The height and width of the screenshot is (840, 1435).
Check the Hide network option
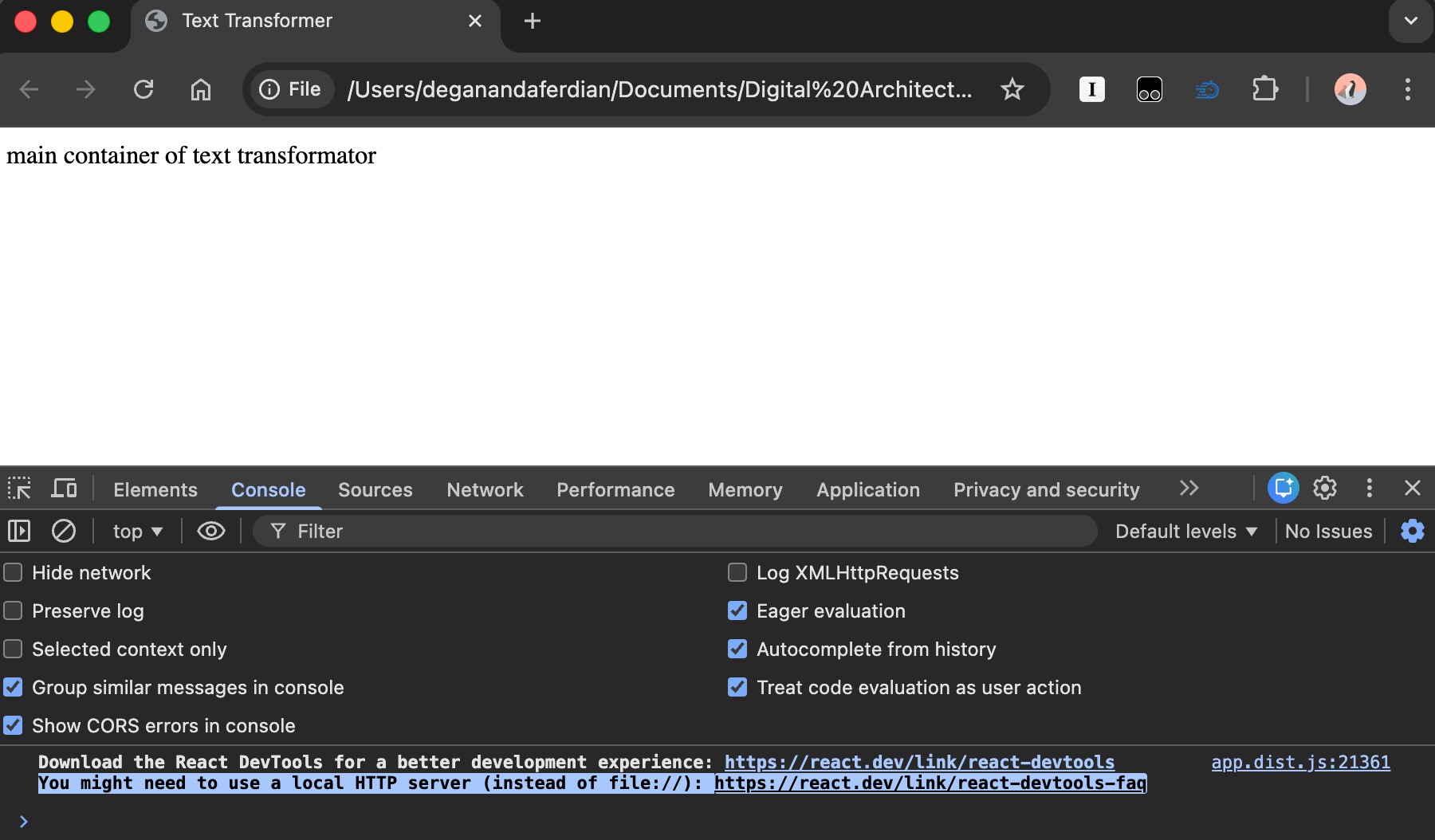[14, 573]
